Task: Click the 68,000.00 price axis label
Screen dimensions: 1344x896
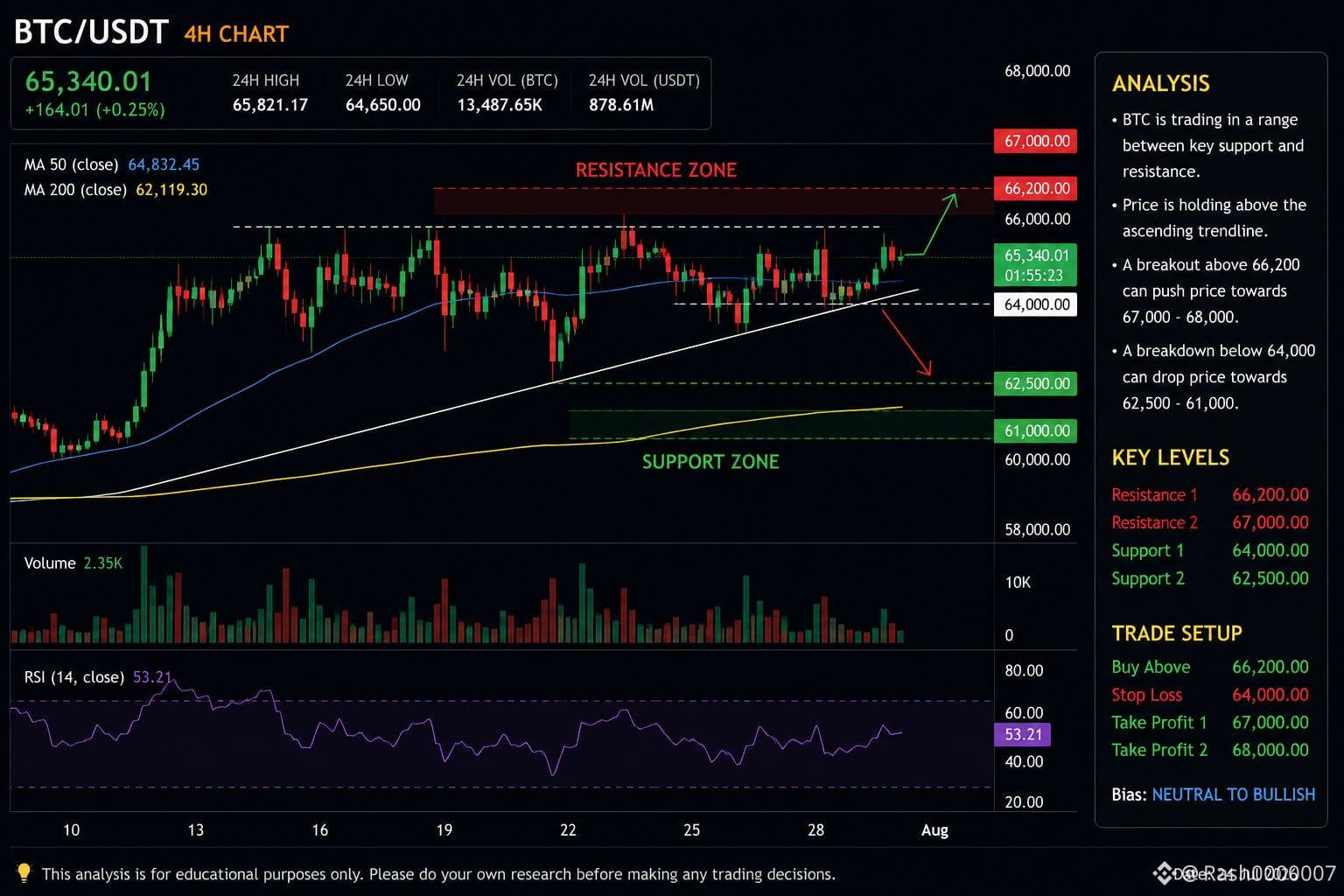Action: coord(1037,71)
